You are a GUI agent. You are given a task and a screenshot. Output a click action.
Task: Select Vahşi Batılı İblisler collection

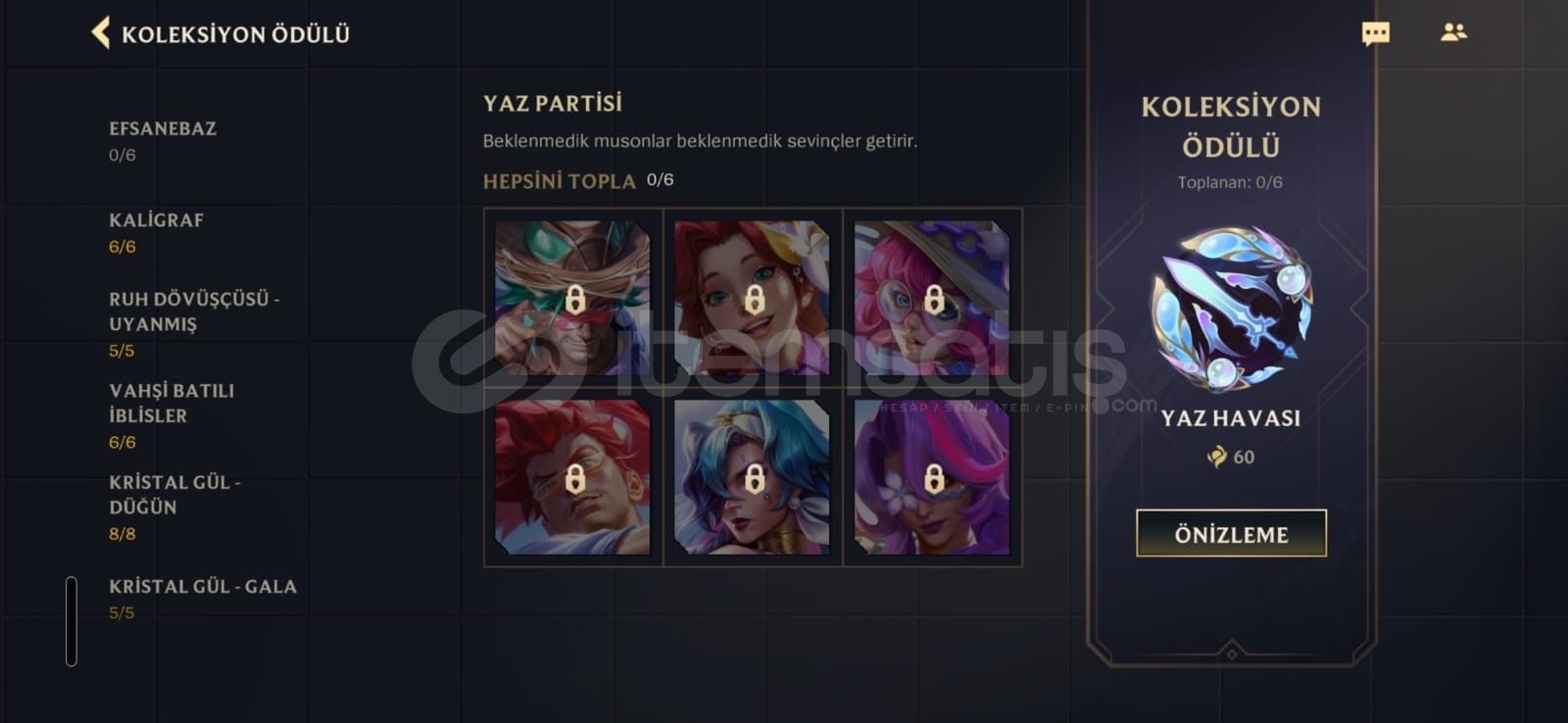171,415
